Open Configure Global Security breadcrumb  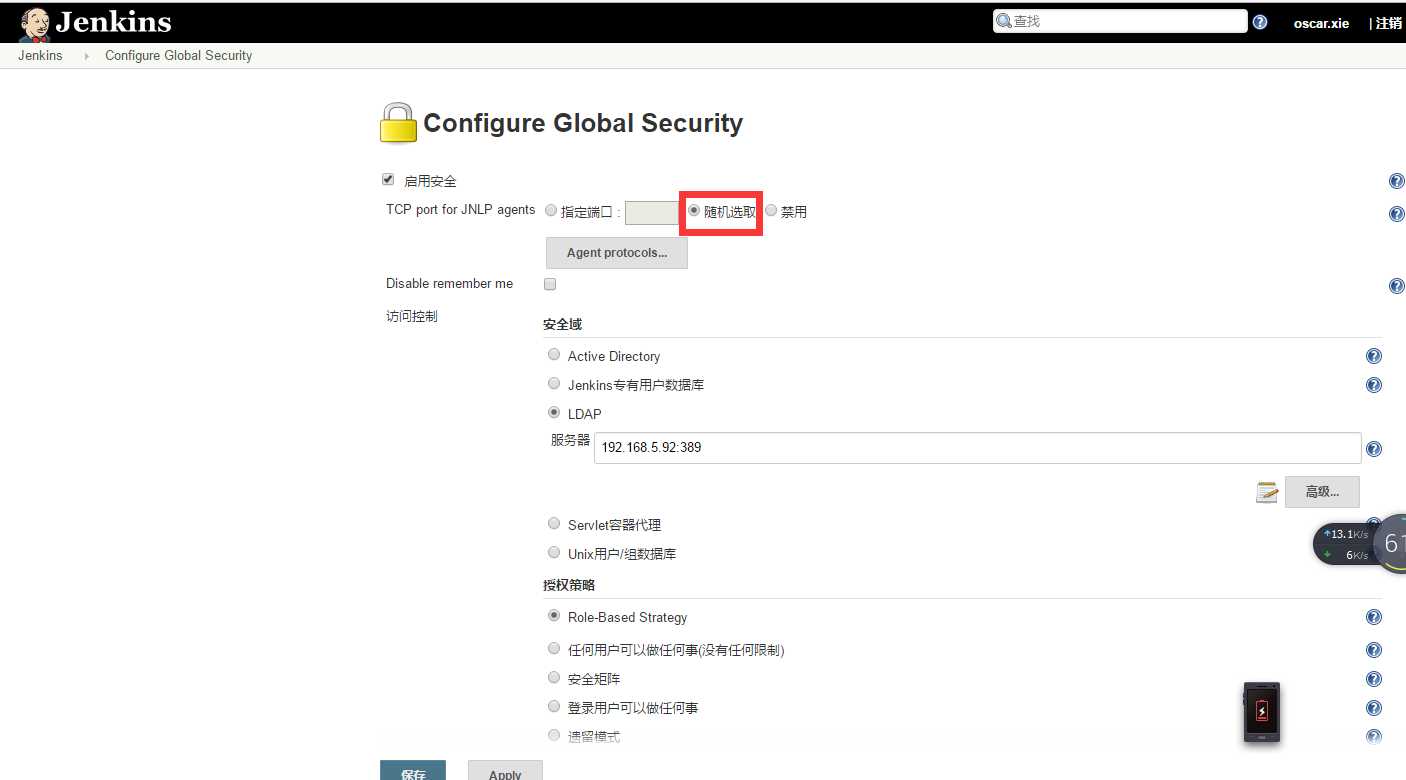pyautogui.click(x=179, y=56)
